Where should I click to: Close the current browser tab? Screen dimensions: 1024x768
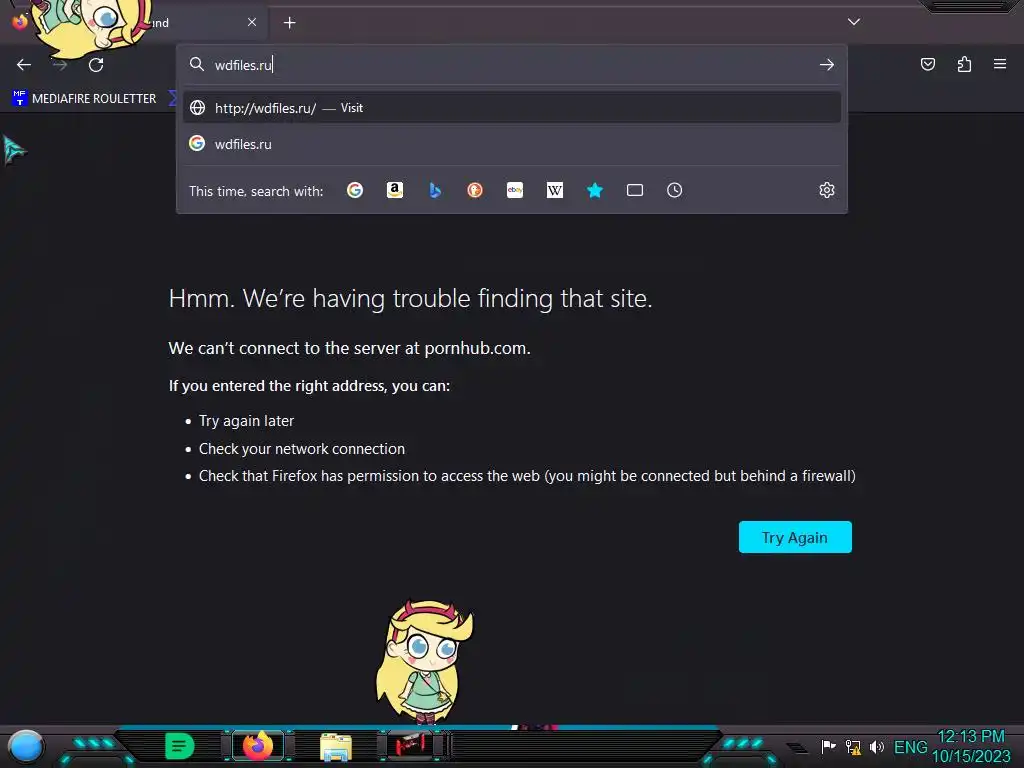coord(252,22)
